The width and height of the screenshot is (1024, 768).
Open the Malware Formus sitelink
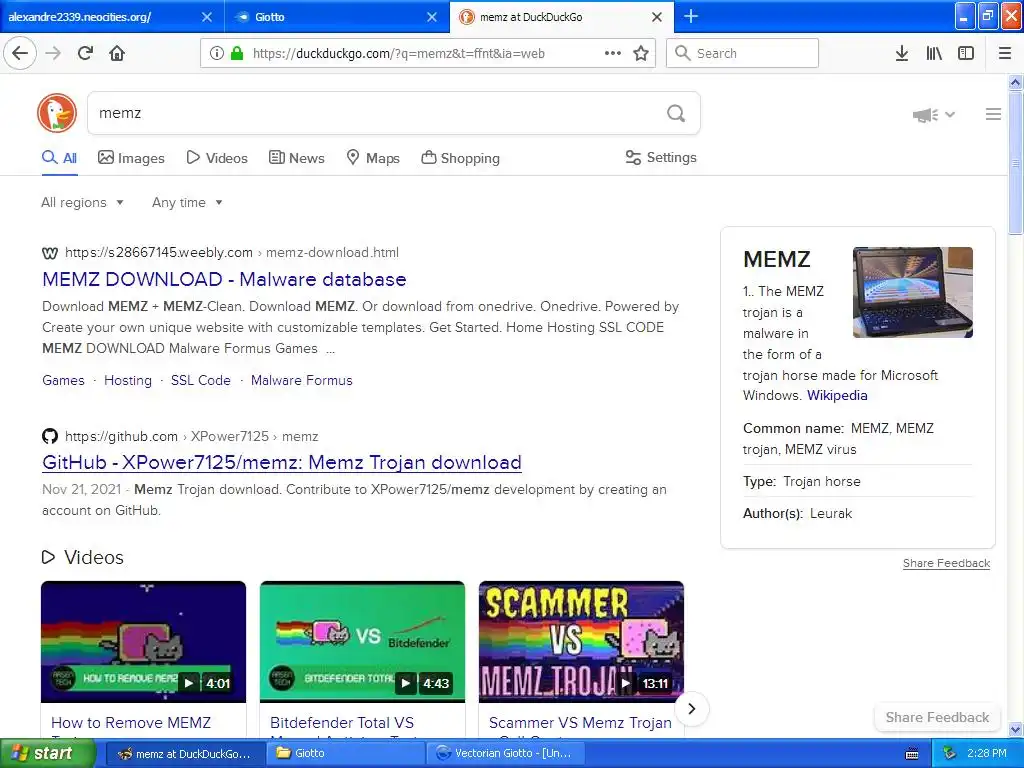point(302,380)
